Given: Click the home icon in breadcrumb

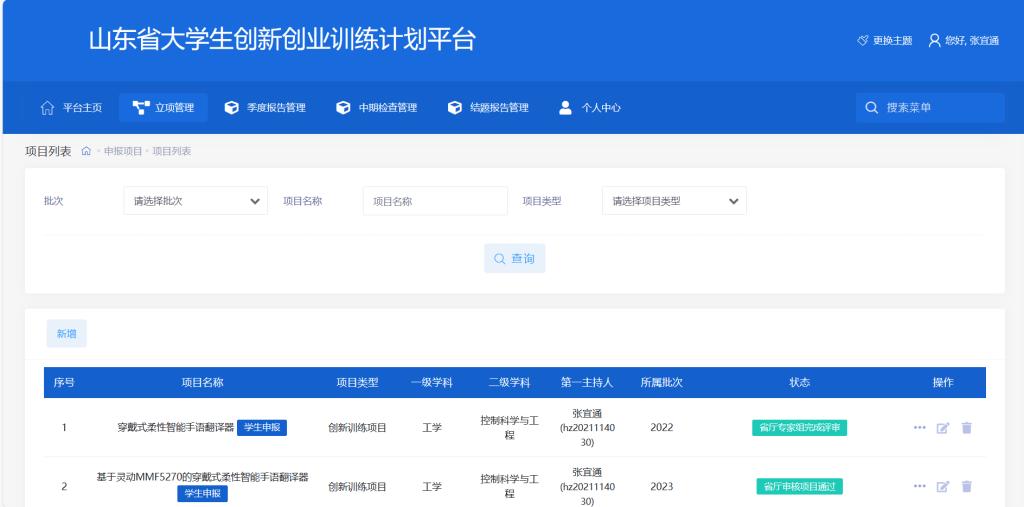Looking at the screenshot, I should coord(86,151).
